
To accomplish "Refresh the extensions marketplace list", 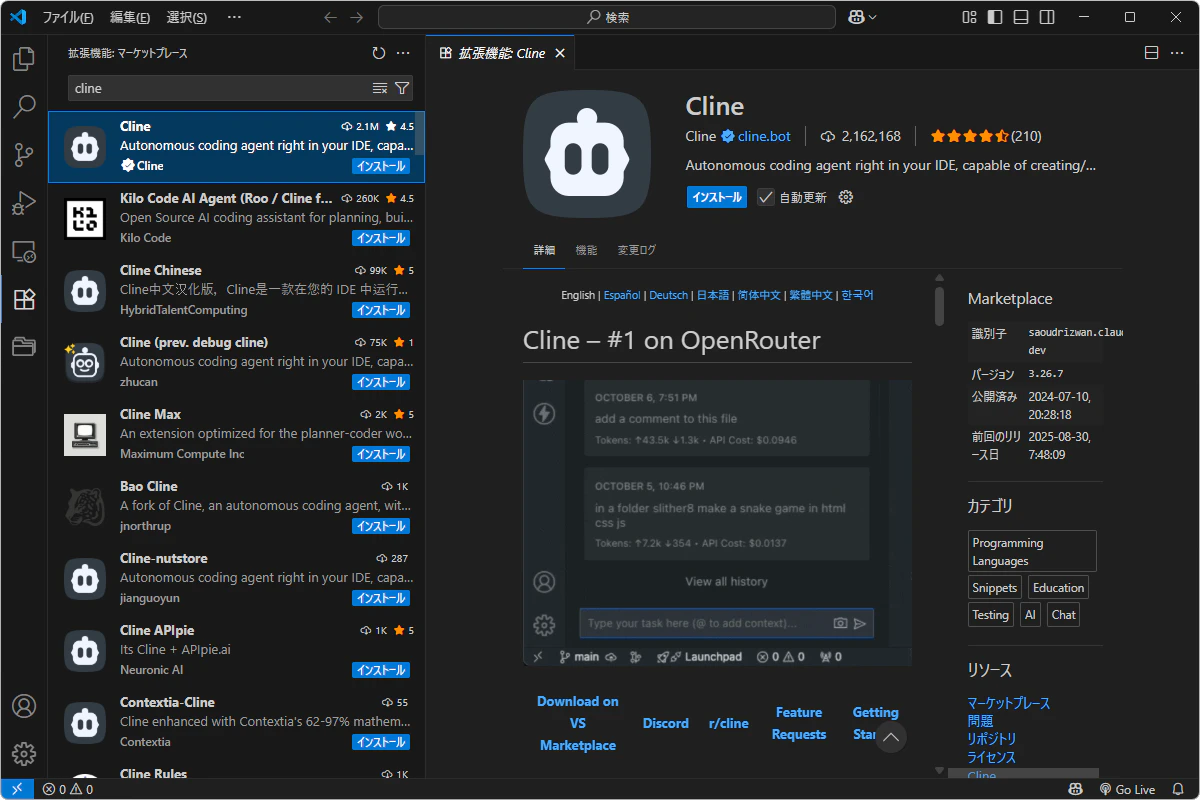I will point(378,53).
